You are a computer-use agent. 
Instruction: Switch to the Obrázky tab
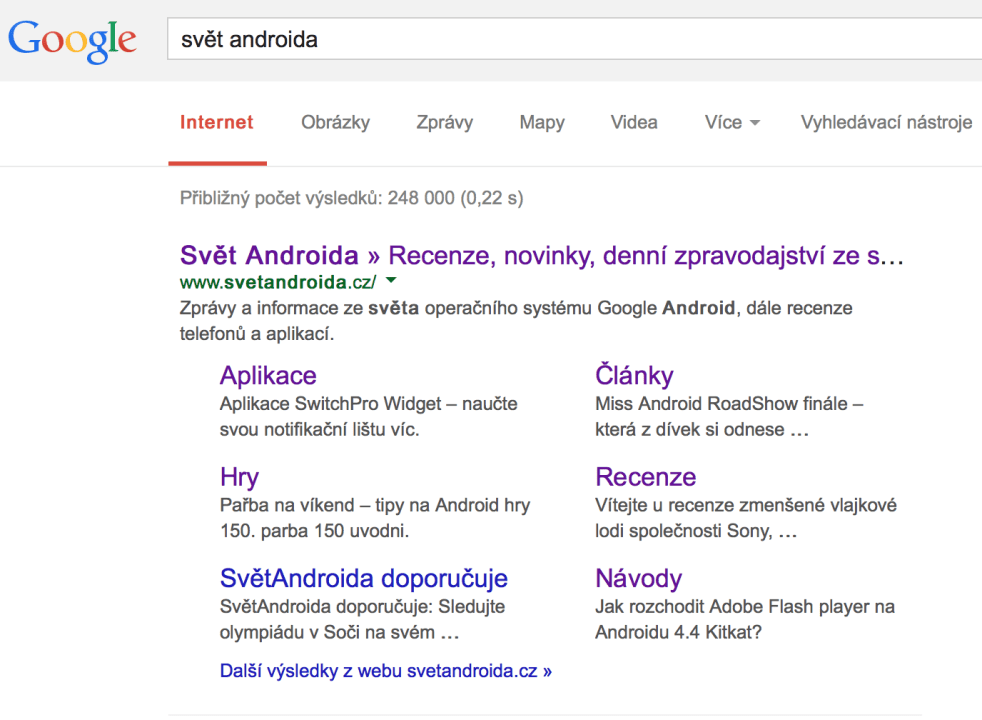click(335, 123)
